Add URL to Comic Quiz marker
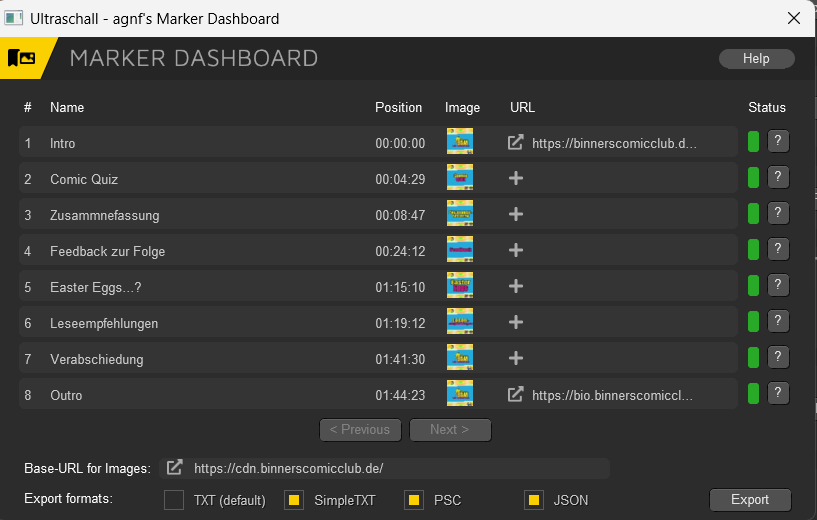This screenshot has width=817, height=520. click(516, 179)
